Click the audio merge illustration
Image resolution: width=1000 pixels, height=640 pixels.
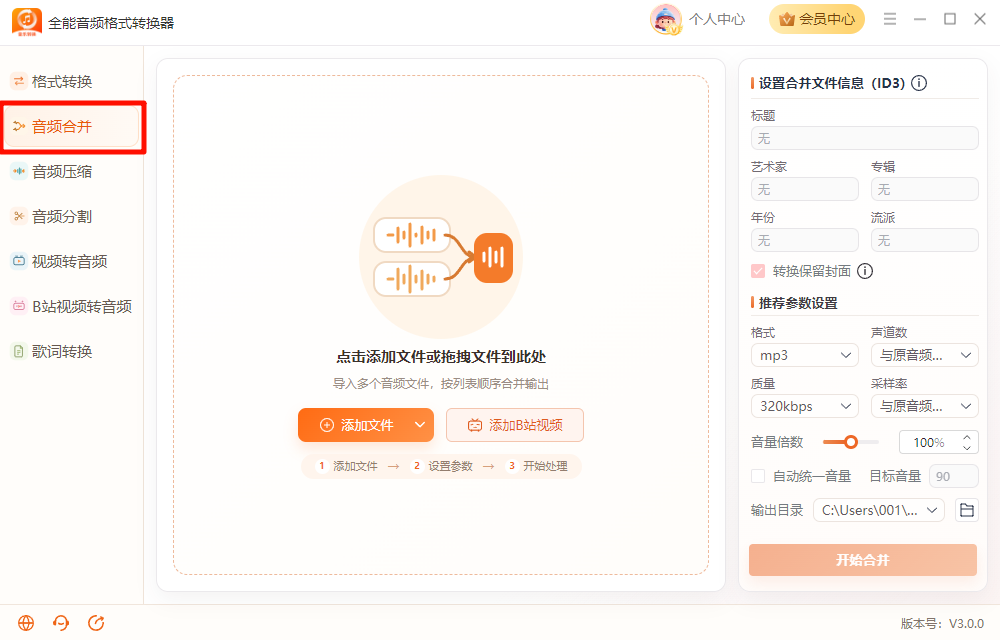[x=441, y=257]
